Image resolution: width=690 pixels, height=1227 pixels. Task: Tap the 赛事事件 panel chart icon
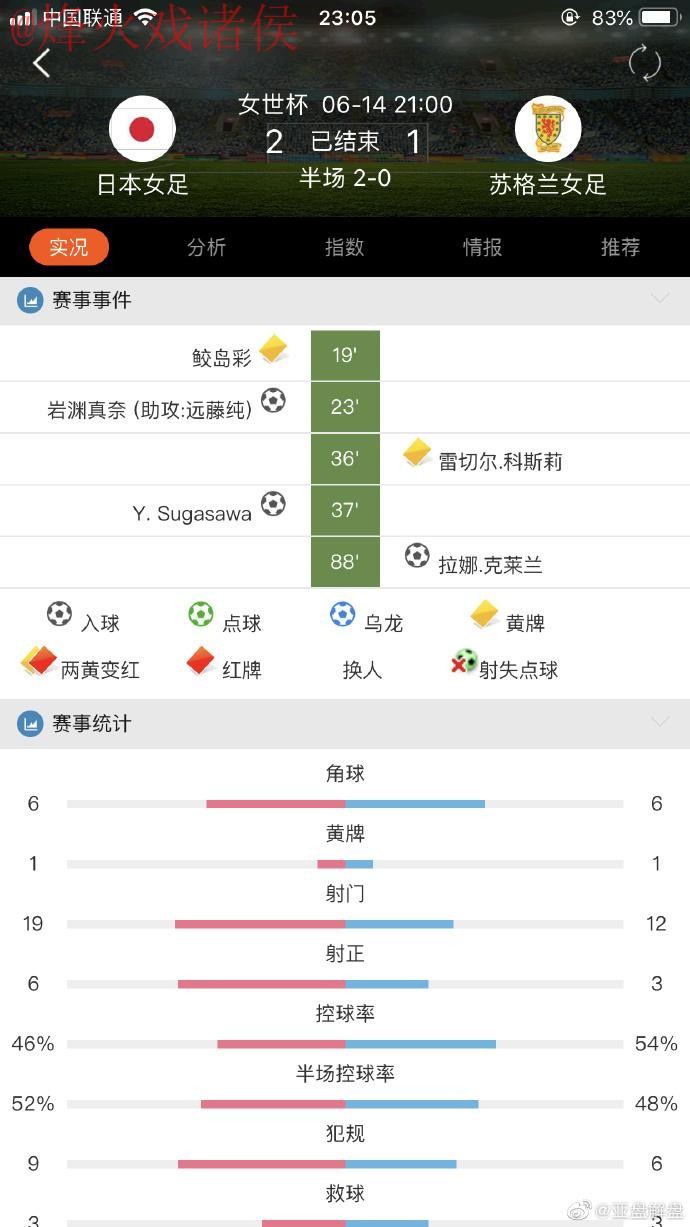[x=29, y=299]
